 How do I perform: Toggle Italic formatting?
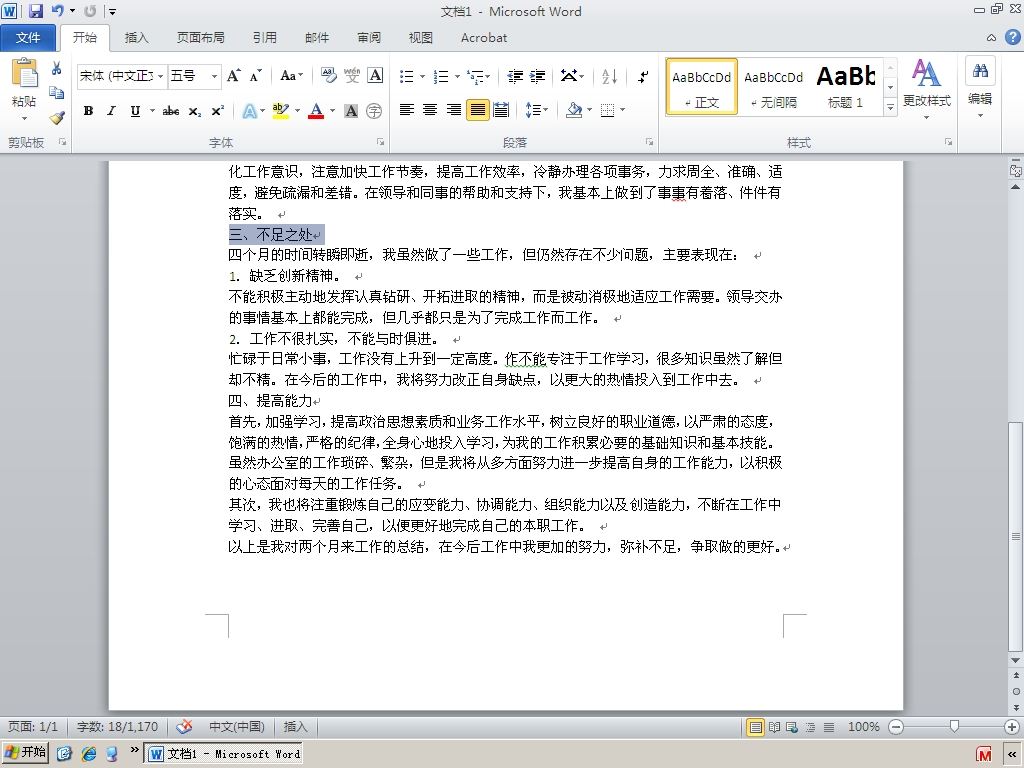(112, 111)
